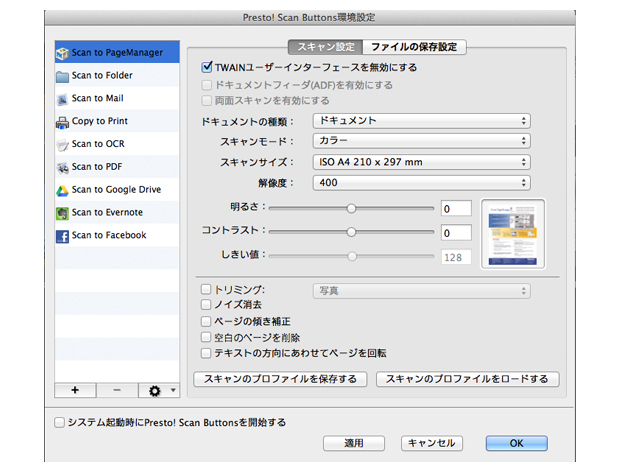Toggle ドキュメントフィーダ(ADF)を有効にする checkbox

pyautogui.click(x=206, y=85)
